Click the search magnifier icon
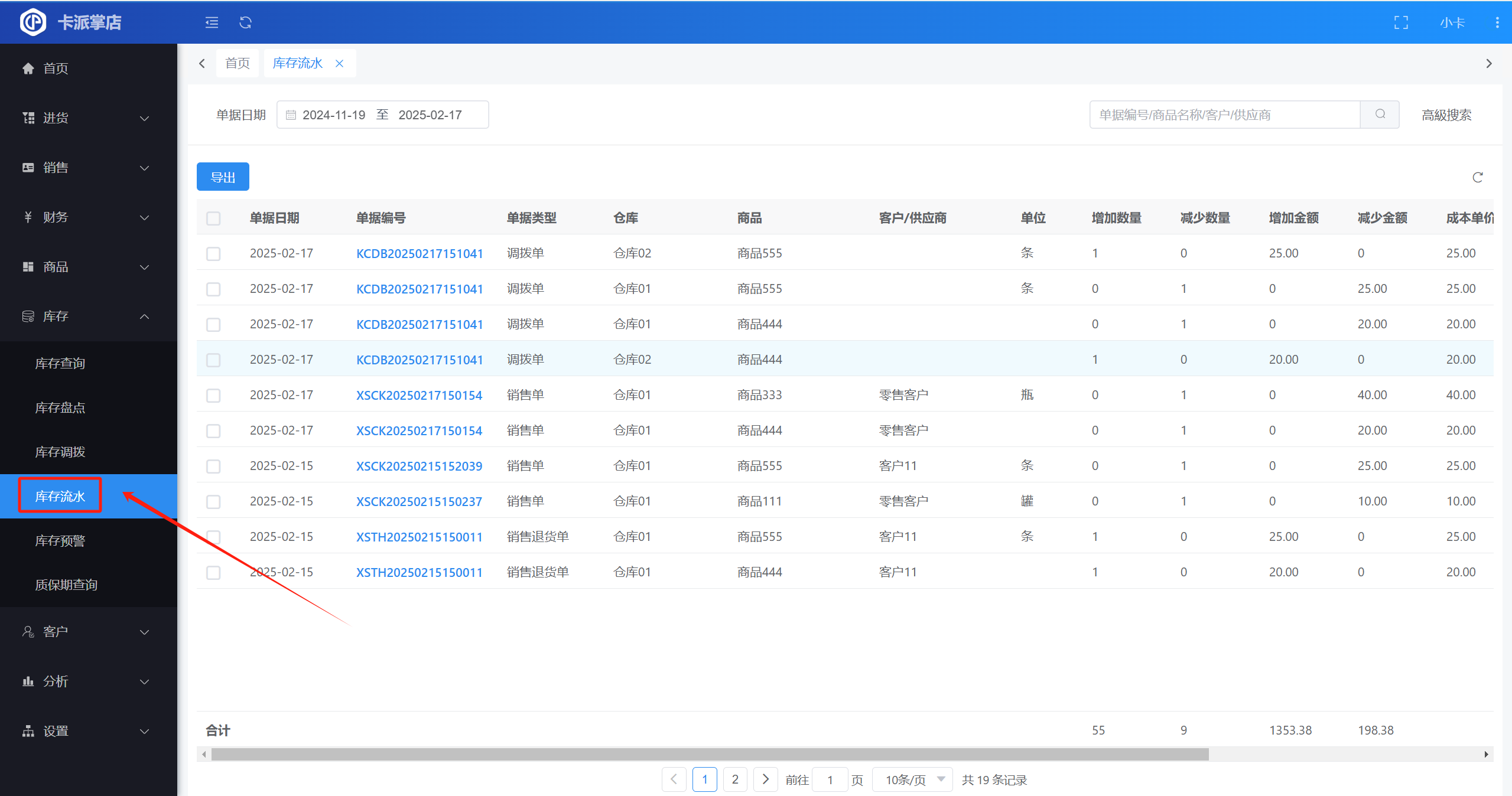 point(1380,114)
